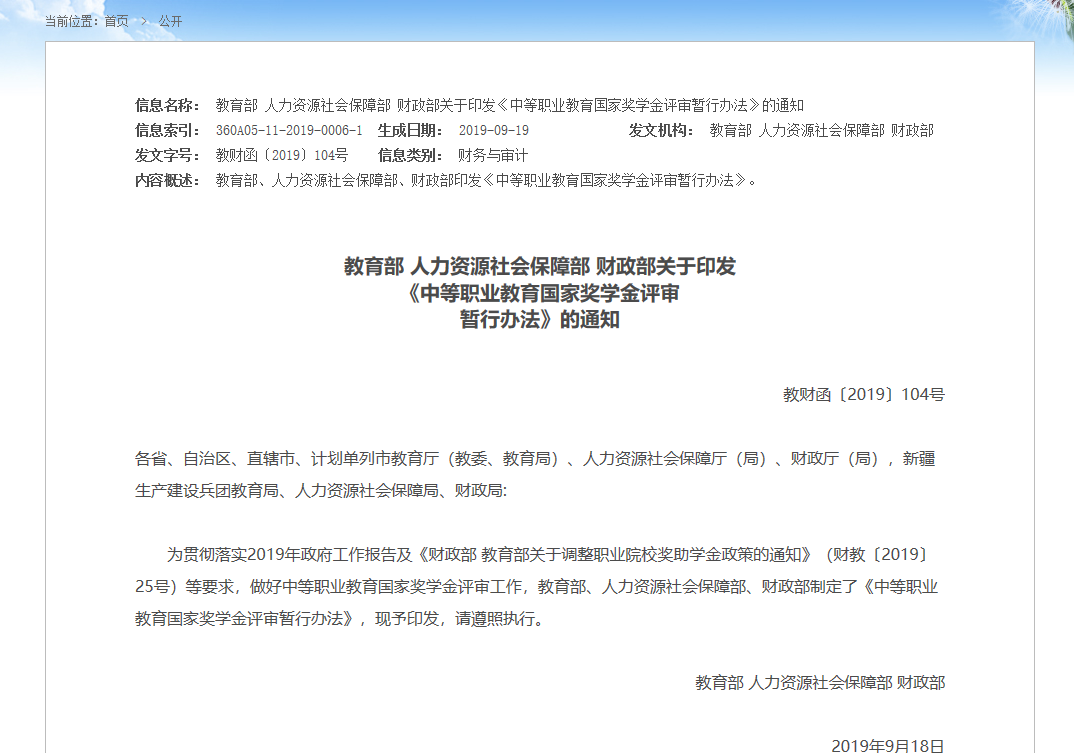The width and height of the screenshot is (1074, 753).
Task: Click the heading line 暂行办法》的通知
Action: [x=540, y=320]
